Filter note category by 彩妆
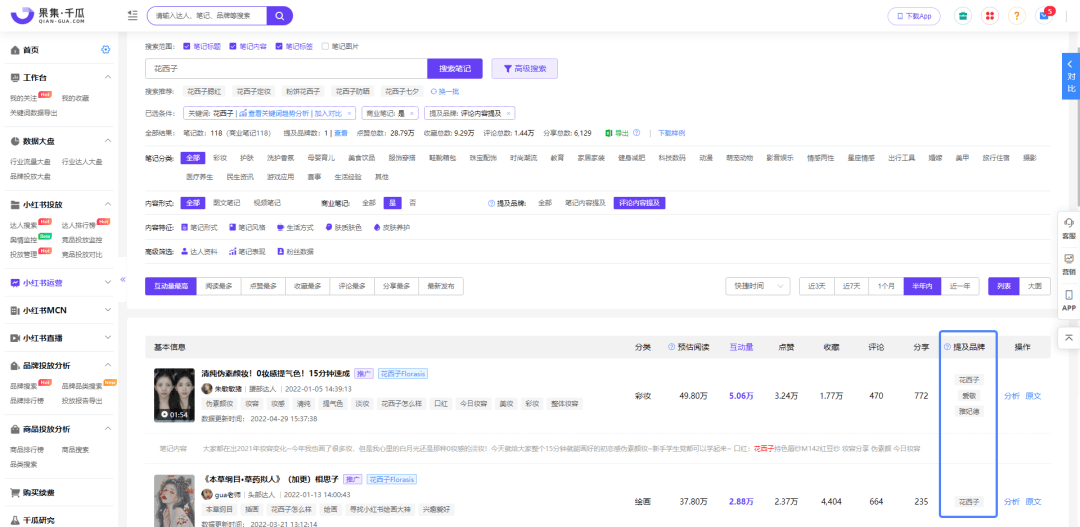Viewport: 1080px width, 527px height. click(220, 158)
